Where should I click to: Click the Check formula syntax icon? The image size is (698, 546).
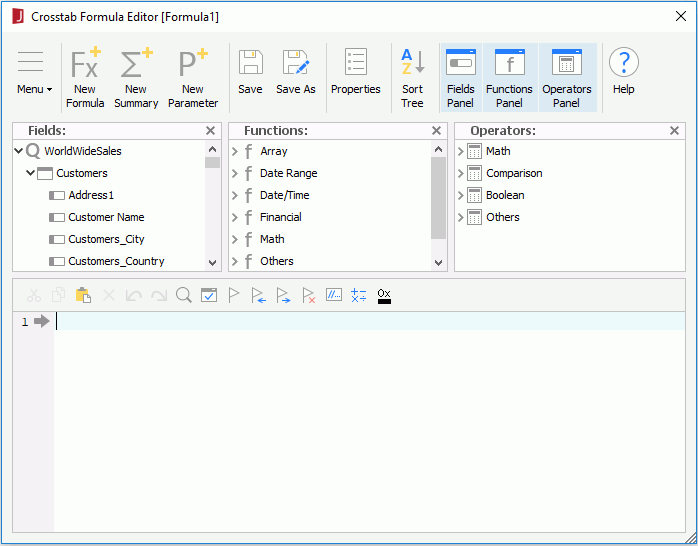(209, 295)
